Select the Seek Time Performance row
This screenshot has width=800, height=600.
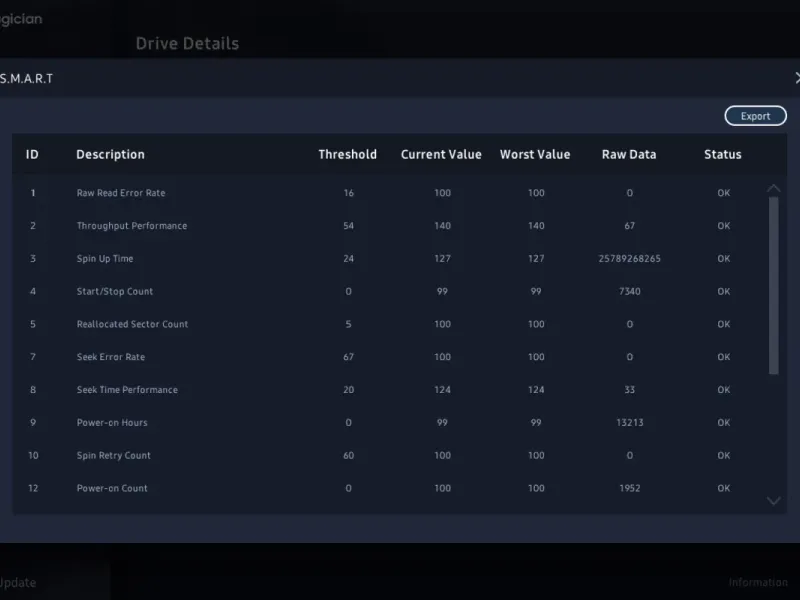click(x=390, y=390)
